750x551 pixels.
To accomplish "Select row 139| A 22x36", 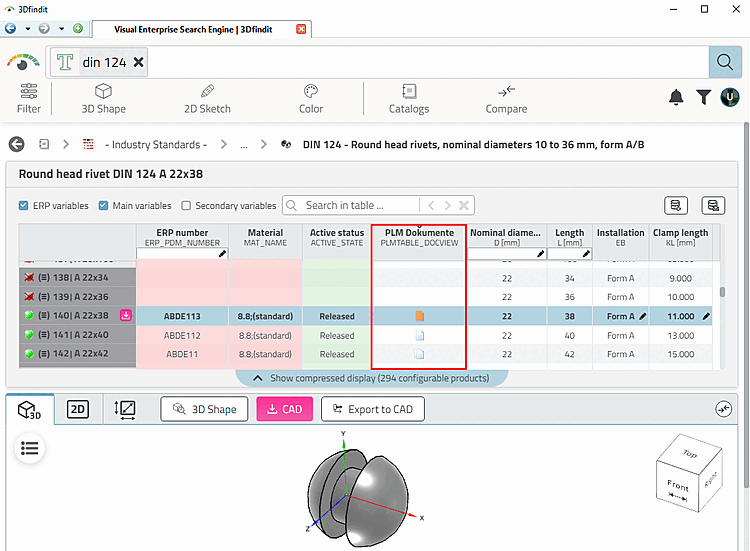I will tap(77, 297).
